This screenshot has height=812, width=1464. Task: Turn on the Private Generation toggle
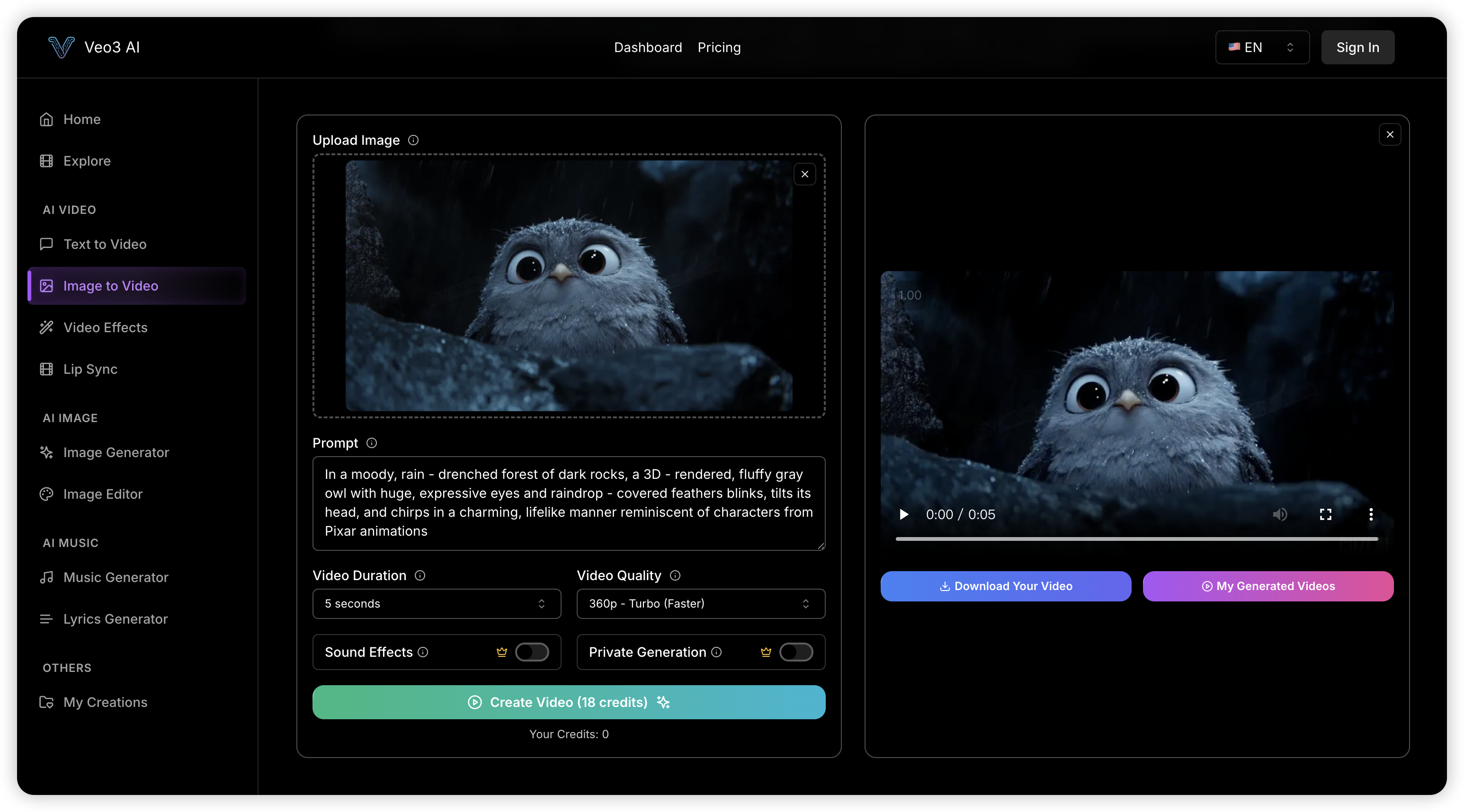click(x=795, y=653)
